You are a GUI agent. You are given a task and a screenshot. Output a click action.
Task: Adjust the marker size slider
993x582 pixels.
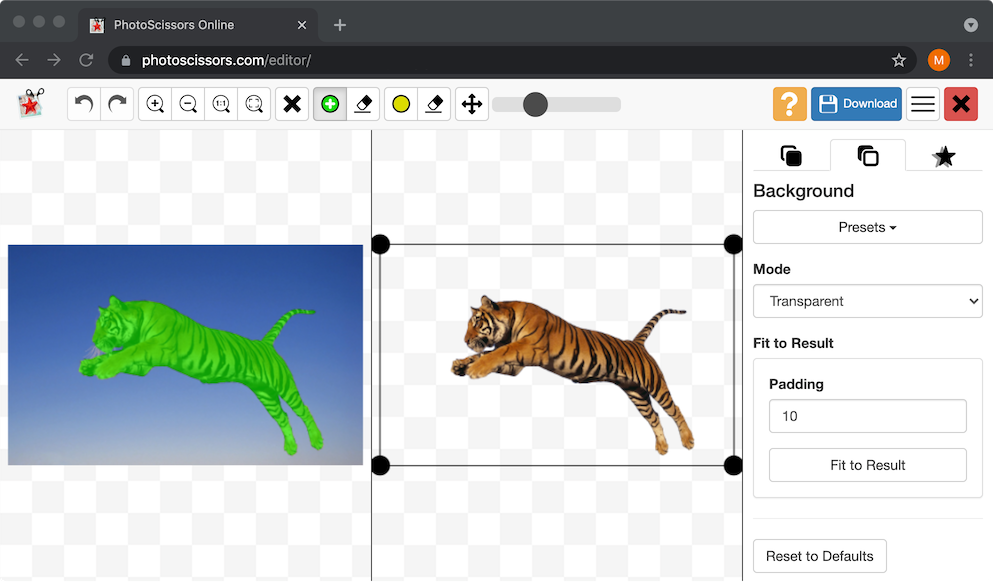(536, 104)
